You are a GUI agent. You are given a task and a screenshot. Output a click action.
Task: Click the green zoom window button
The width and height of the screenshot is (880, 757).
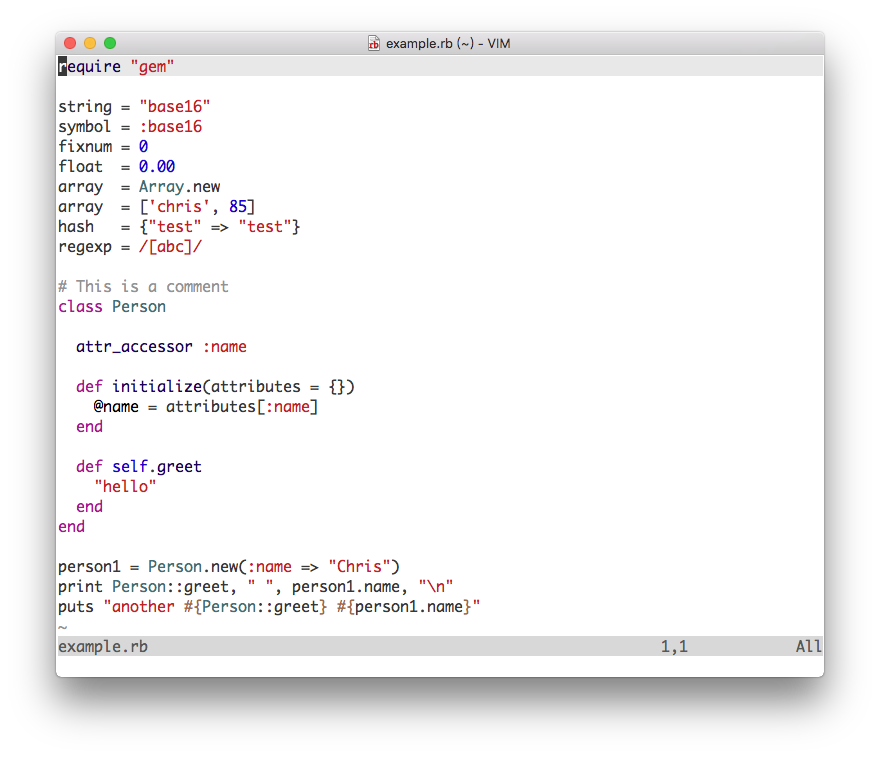[110, 43]
